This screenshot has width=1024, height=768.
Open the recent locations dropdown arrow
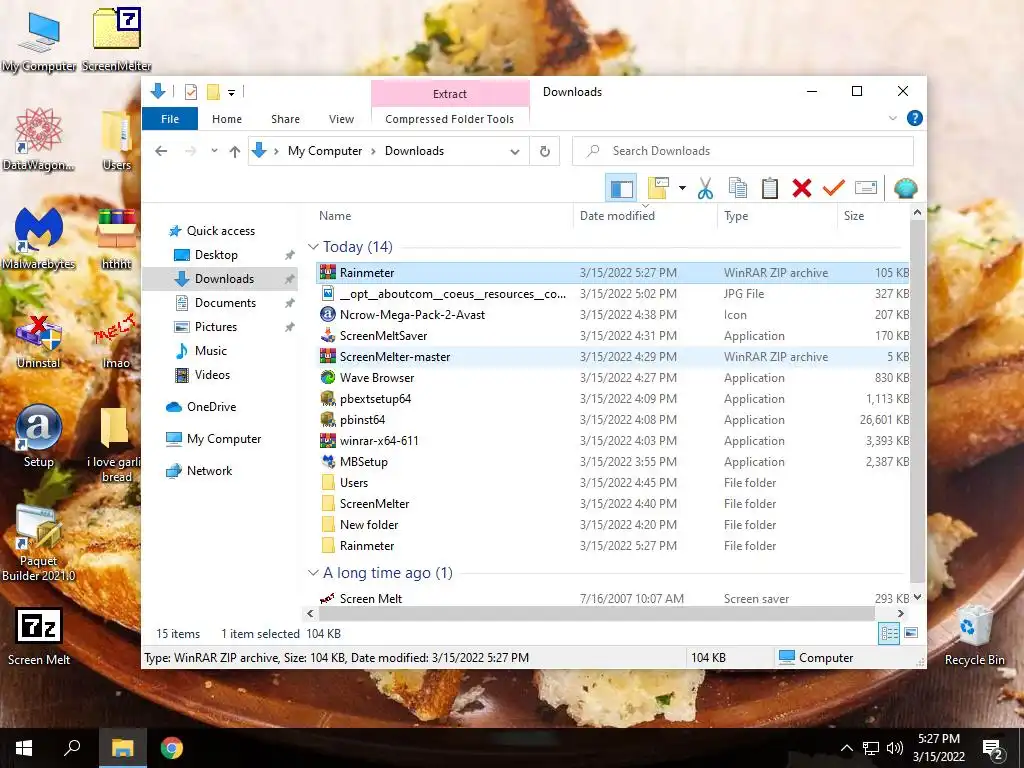(214, 151)
